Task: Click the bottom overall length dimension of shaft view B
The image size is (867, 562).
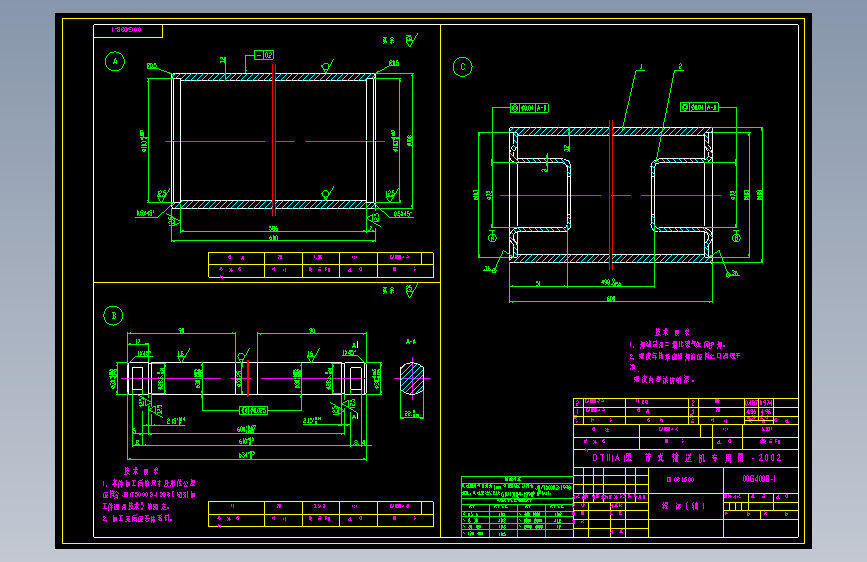Action: (247, 455)
